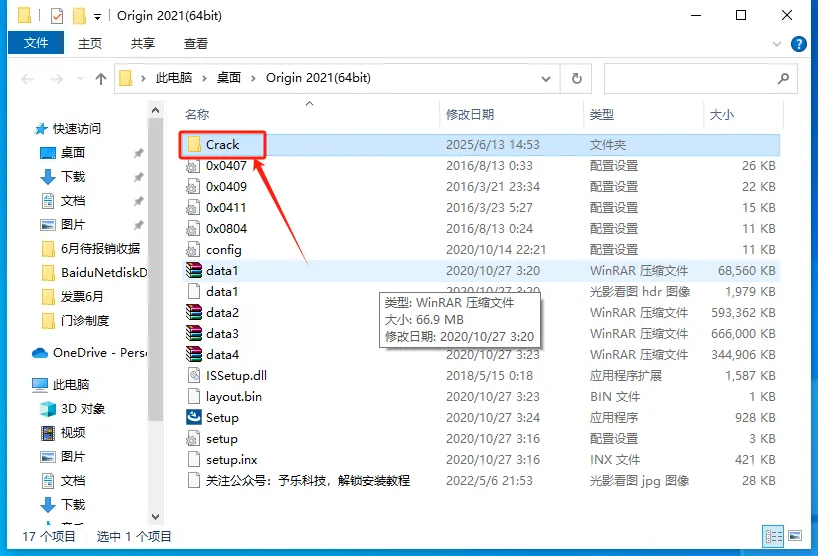Select the data2 WinRAR archive icon
The image size is (818, 556).
[194, 312]
